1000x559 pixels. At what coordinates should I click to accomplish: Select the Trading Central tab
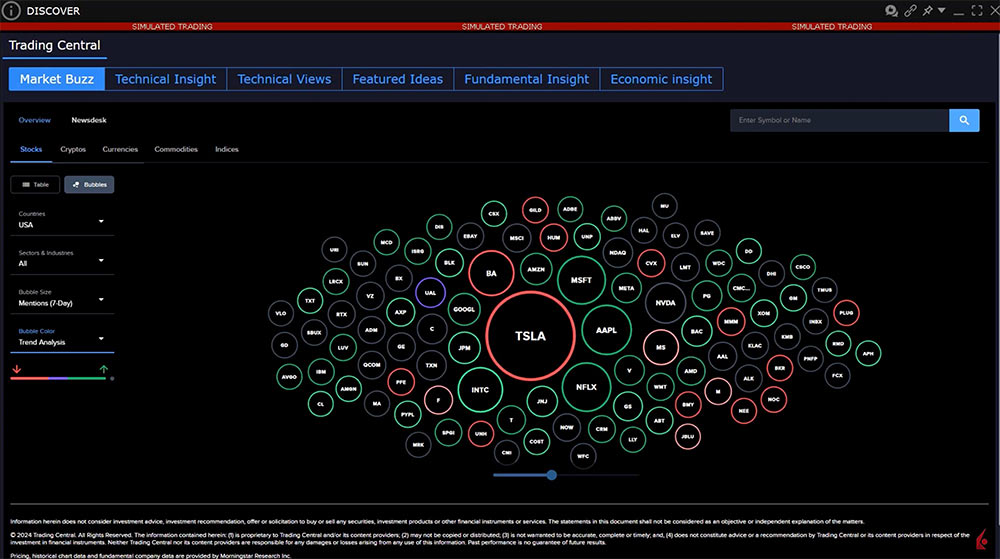[x=54, y=45]
